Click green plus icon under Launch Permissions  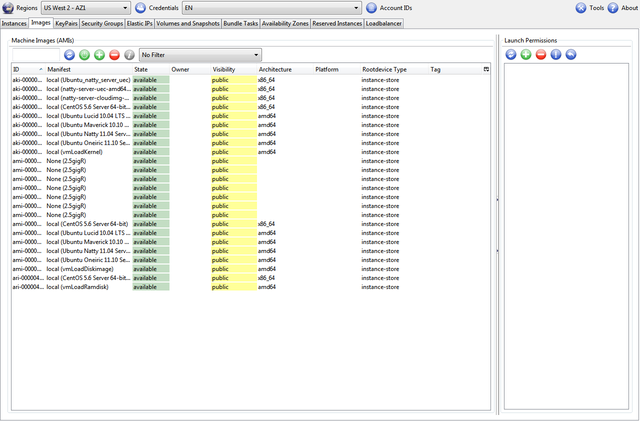[x=526, y=54]
